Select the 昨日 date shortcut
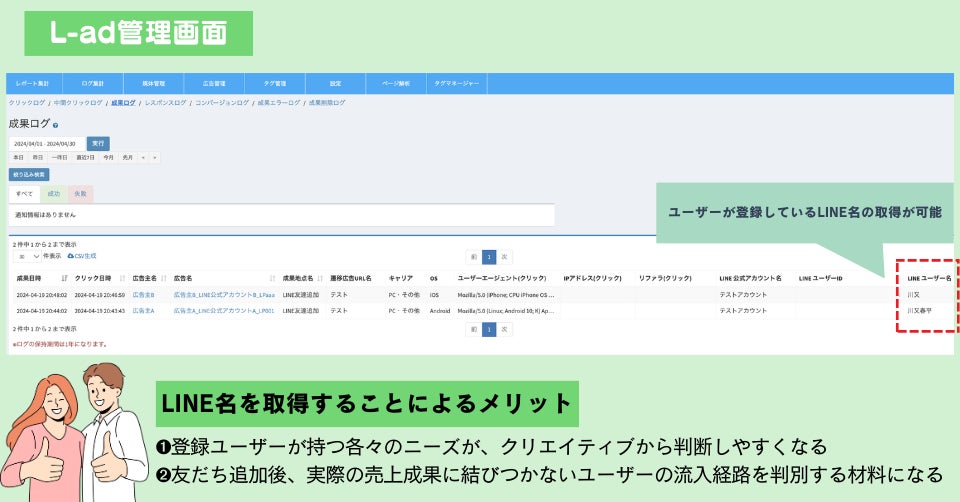The height and width of the screenshot is (502, 960). [38, 157]
